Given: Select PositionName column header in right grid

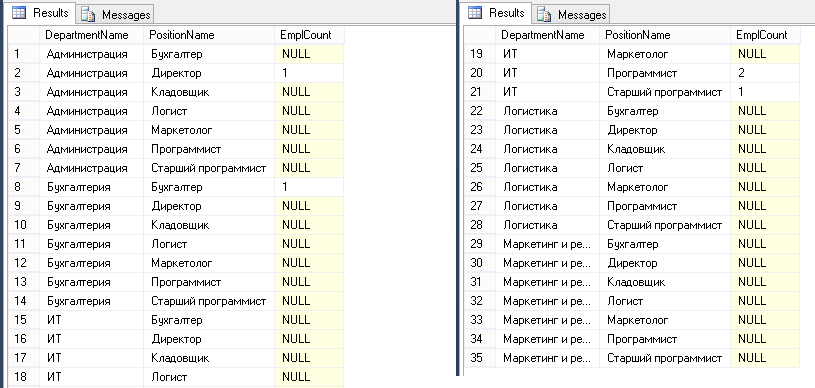Looking at the screenshot, I should click(x=665, y=35).
